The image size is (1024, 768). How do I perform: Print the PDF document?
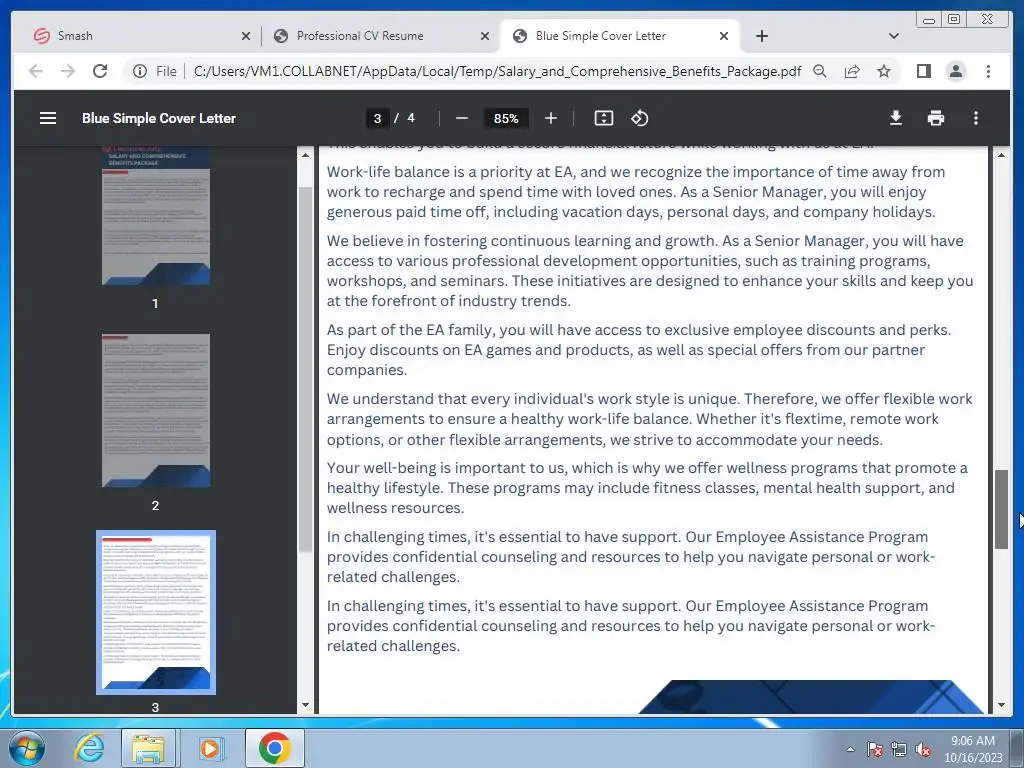click(936, 118)
